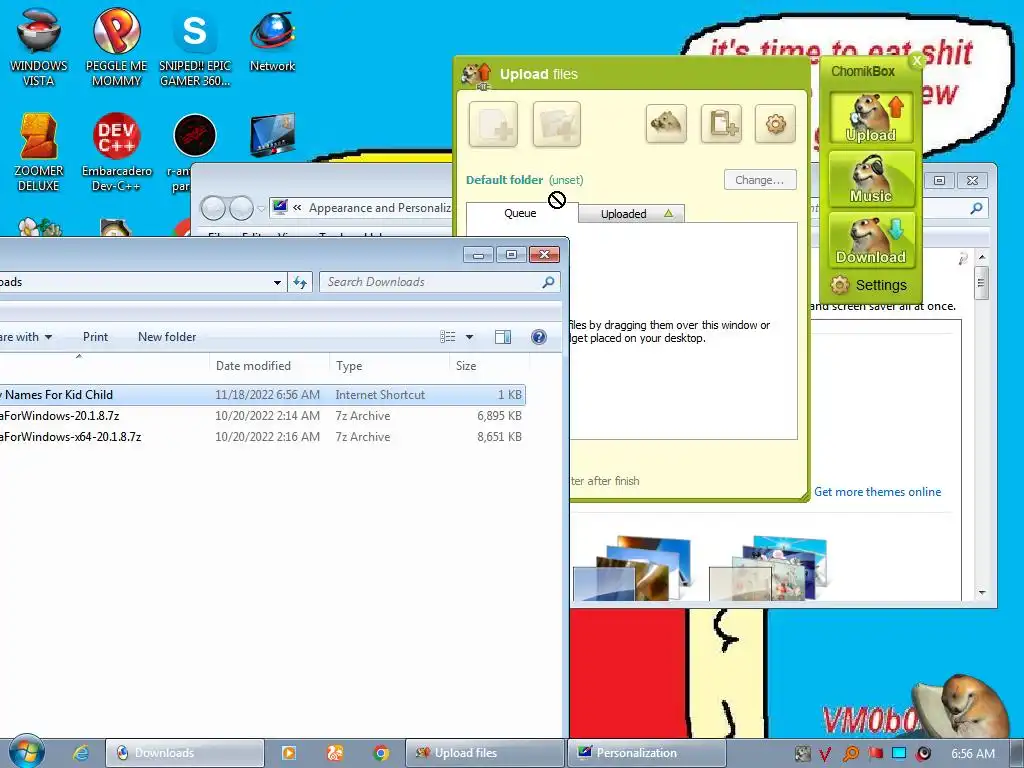Launch Google Chrome from the taskbar
The height and width of the screenshot is (768, 1024).
381,753
